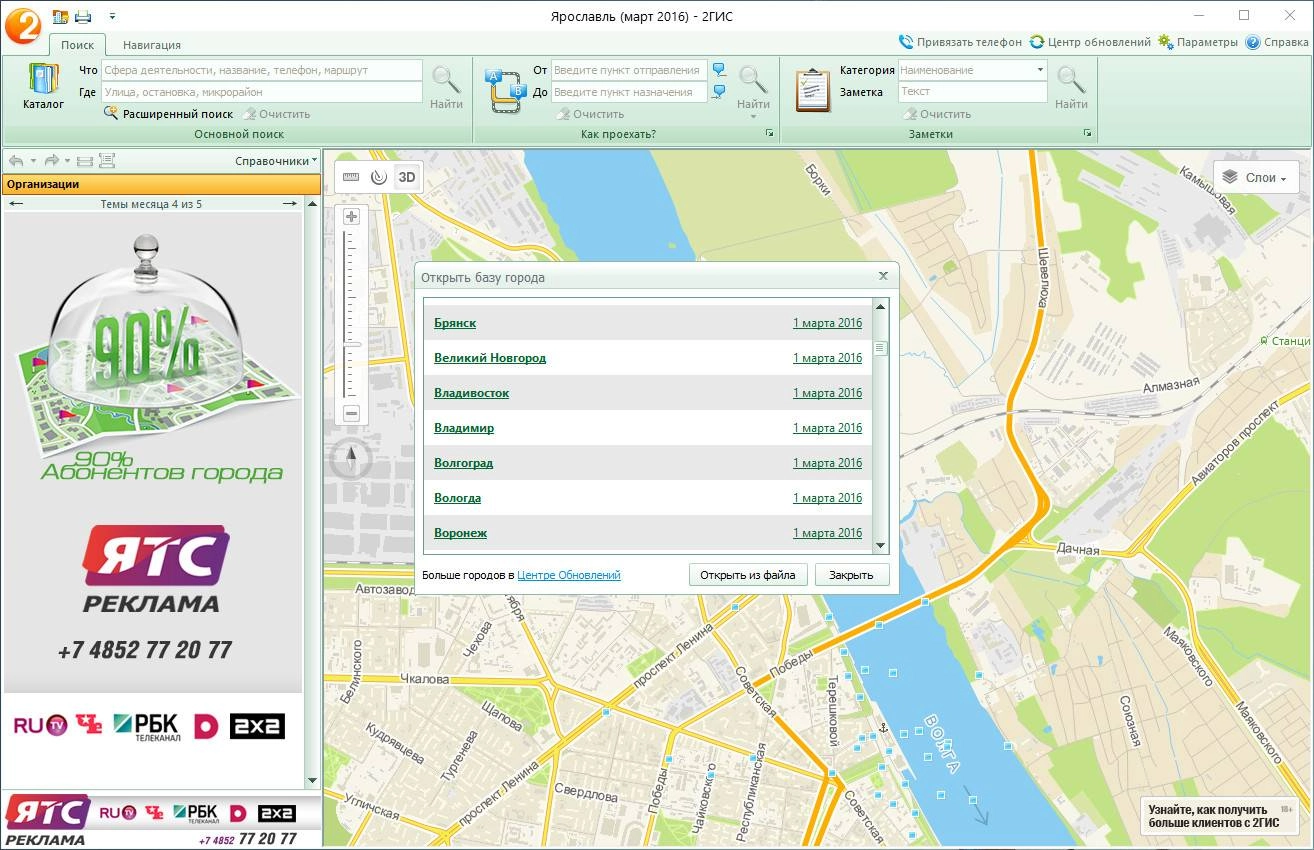
Task: Click the back arrow in the directory panel
Action: 16,160
